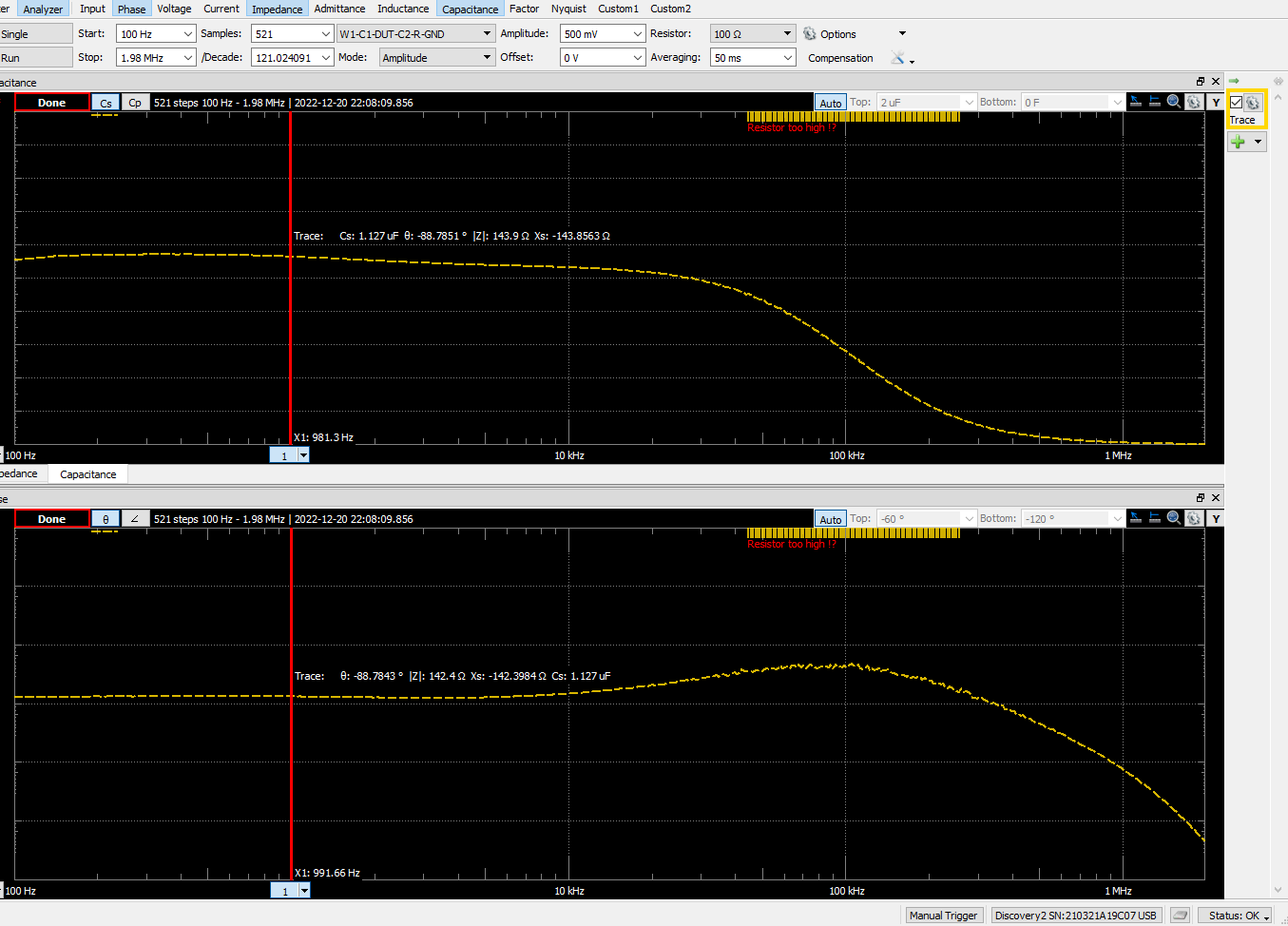This screenshot has height=926, width=1288.
Task: Open zoom tool in capacitance plot toolbar
Action: pos(1174,102)
